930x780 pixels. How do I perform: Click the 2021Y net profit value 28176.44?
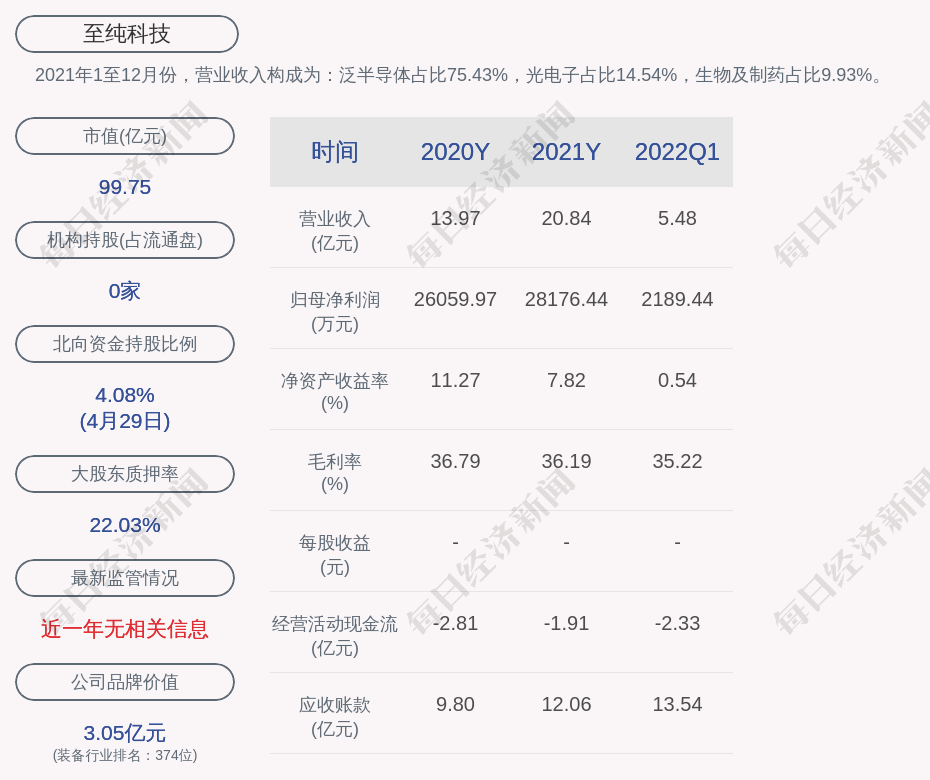566,299
